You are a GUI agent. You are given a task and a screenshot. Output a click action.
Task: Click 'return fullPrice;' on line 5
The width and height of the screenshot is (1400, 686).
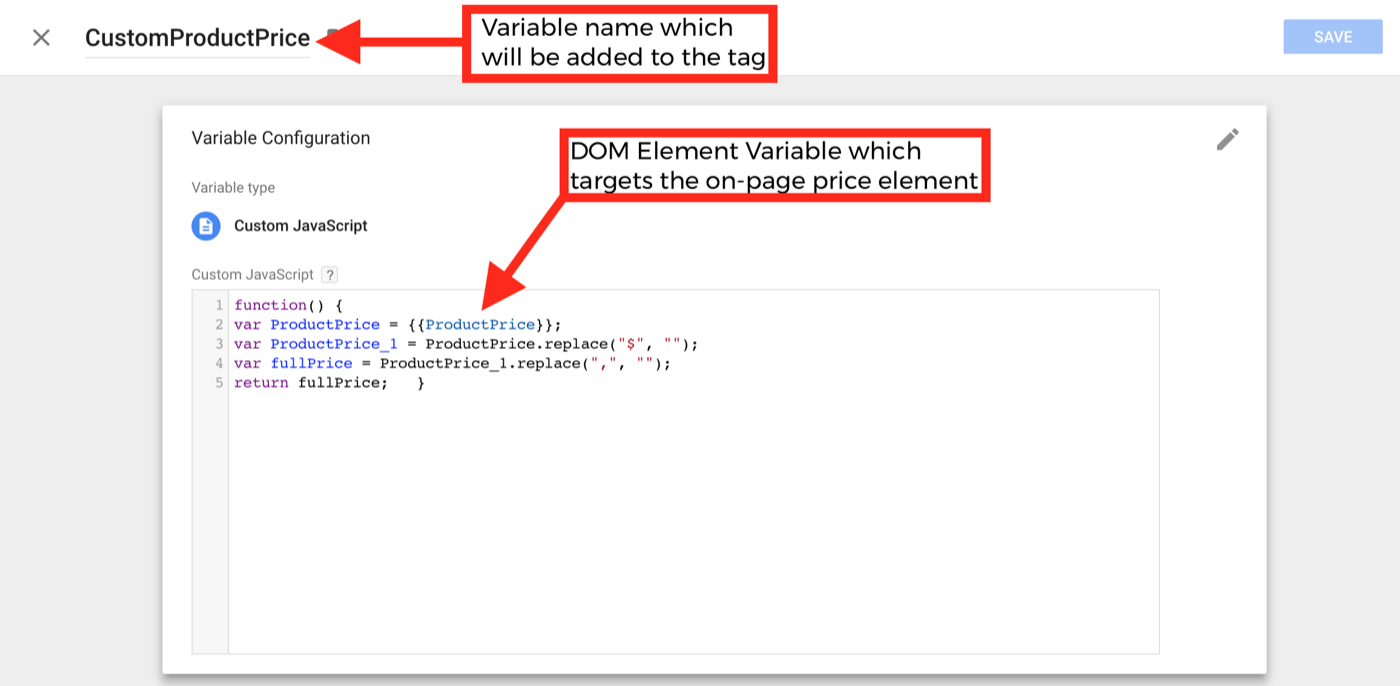point(311,383)
